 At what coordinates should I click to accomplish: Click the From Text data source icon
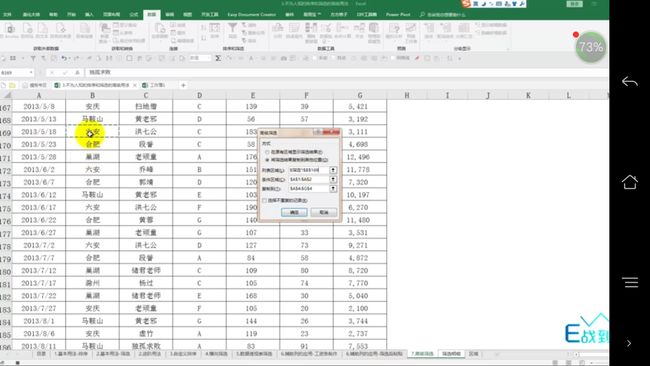[x=42, y=29]
